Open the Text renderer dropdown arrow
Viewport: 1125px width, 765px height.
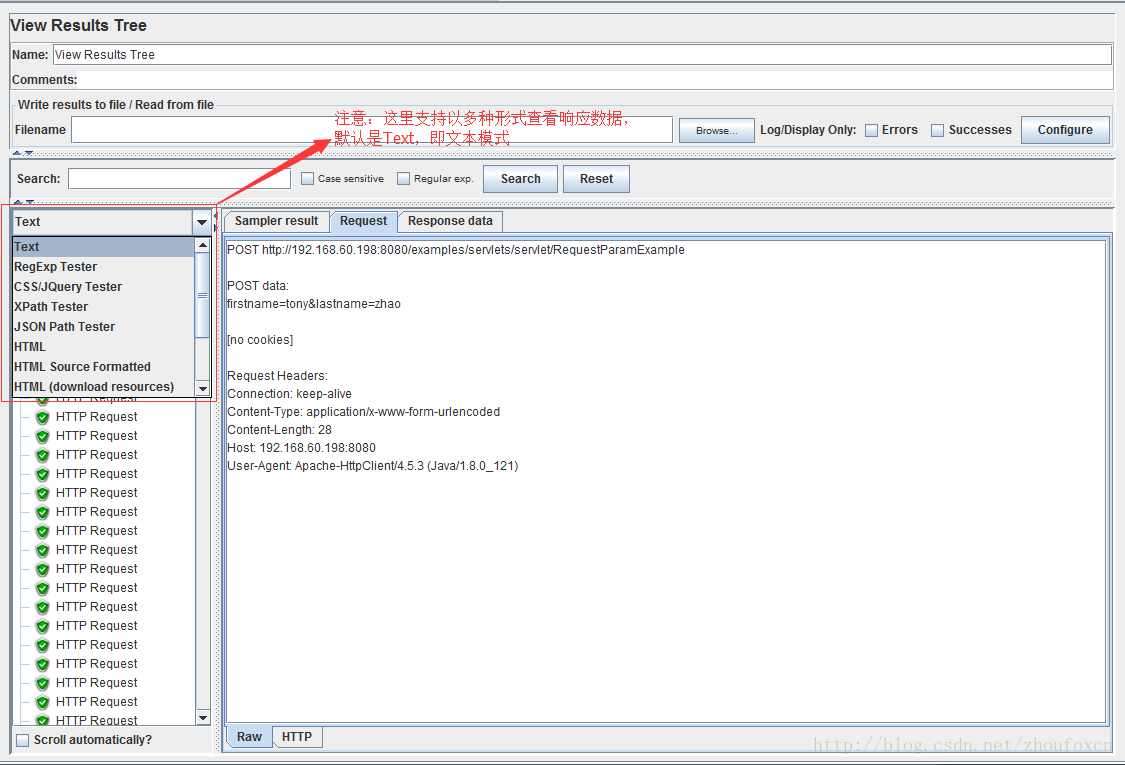click(202, 222)
